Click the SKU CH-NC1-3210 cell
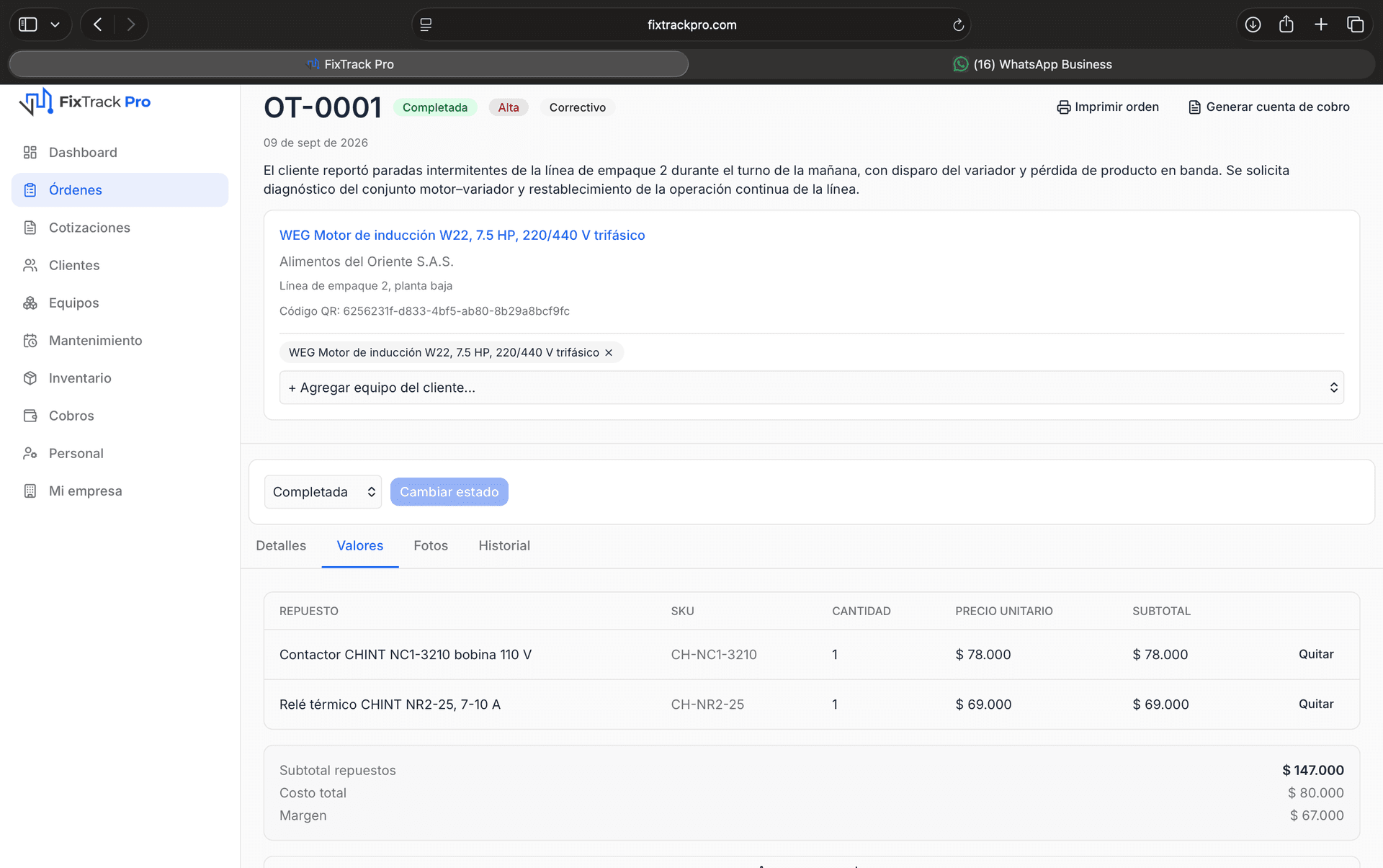The height and width of the screenshot is (868, 1383). 714,655
